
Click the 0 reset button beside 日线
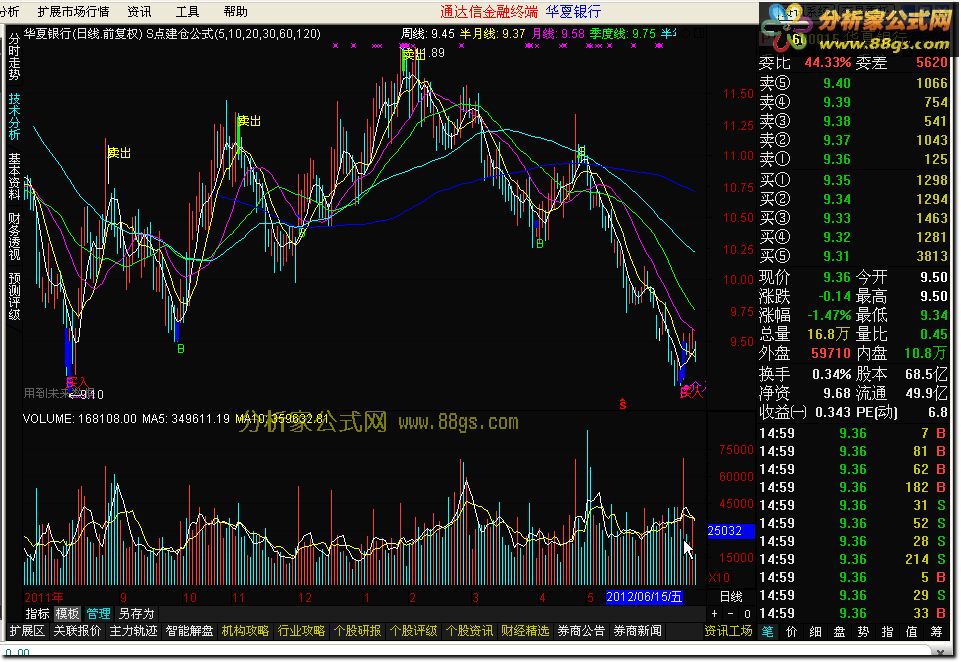746,614
